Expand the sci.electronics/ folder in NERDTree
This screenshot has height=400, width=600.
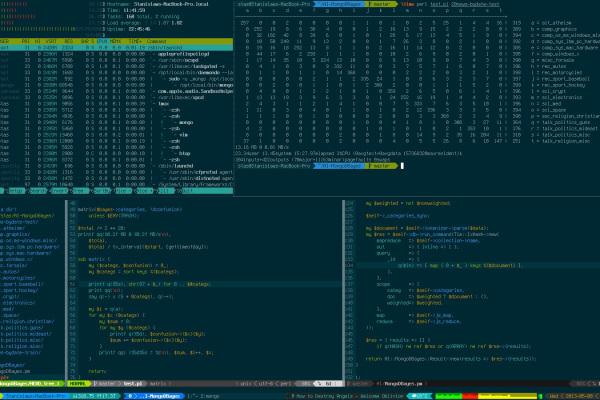17,302
